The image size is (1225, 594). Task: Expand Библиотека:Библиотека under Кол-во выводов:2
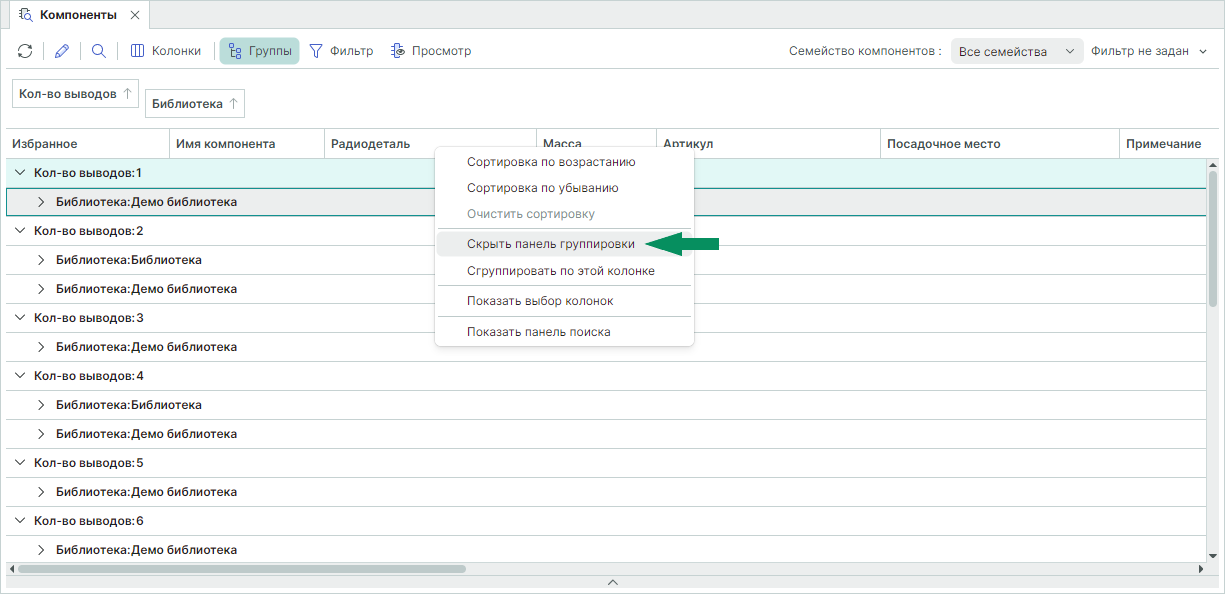point(42,260)
